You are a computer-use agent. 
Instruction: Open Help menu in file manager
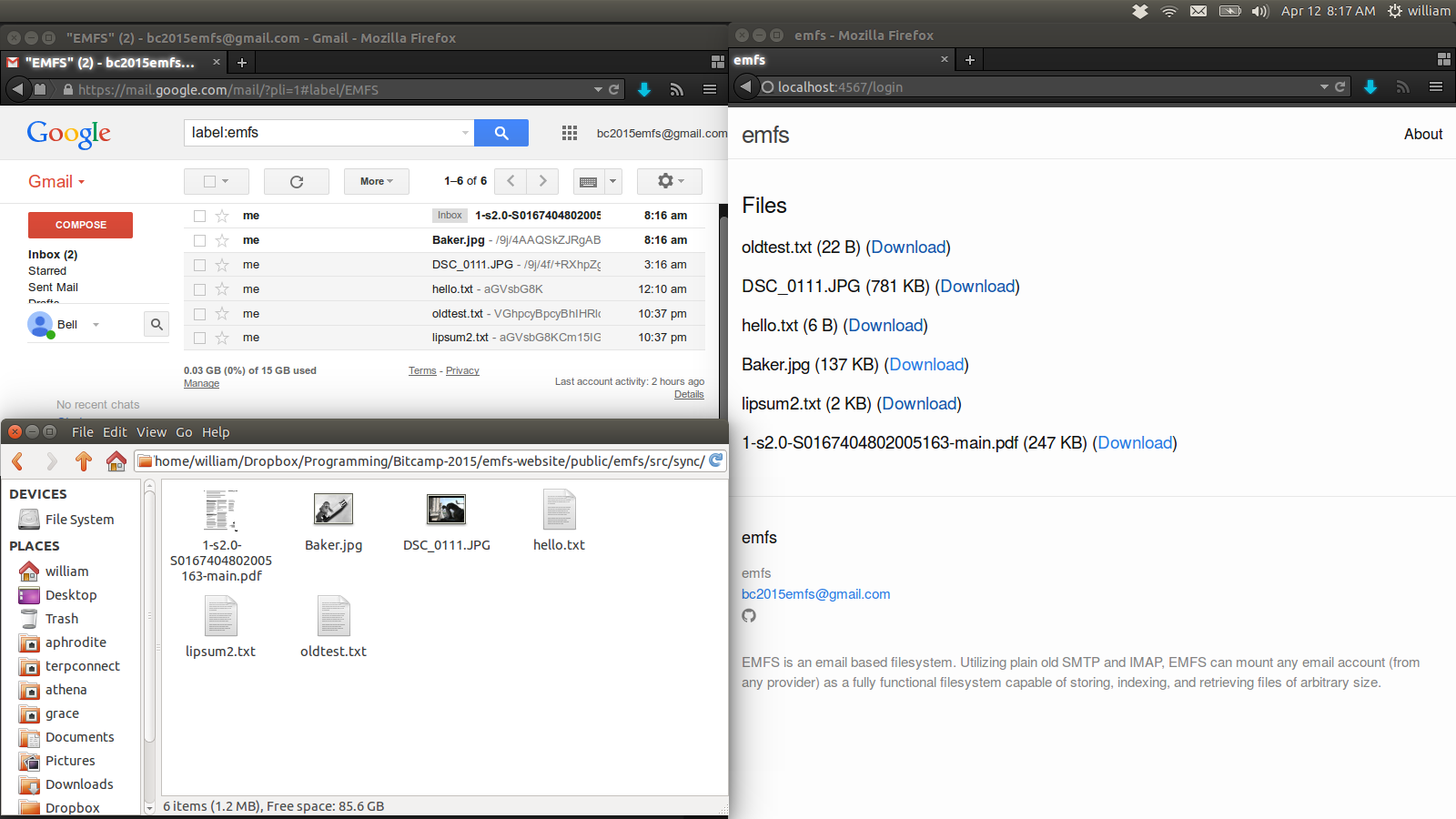216,432
